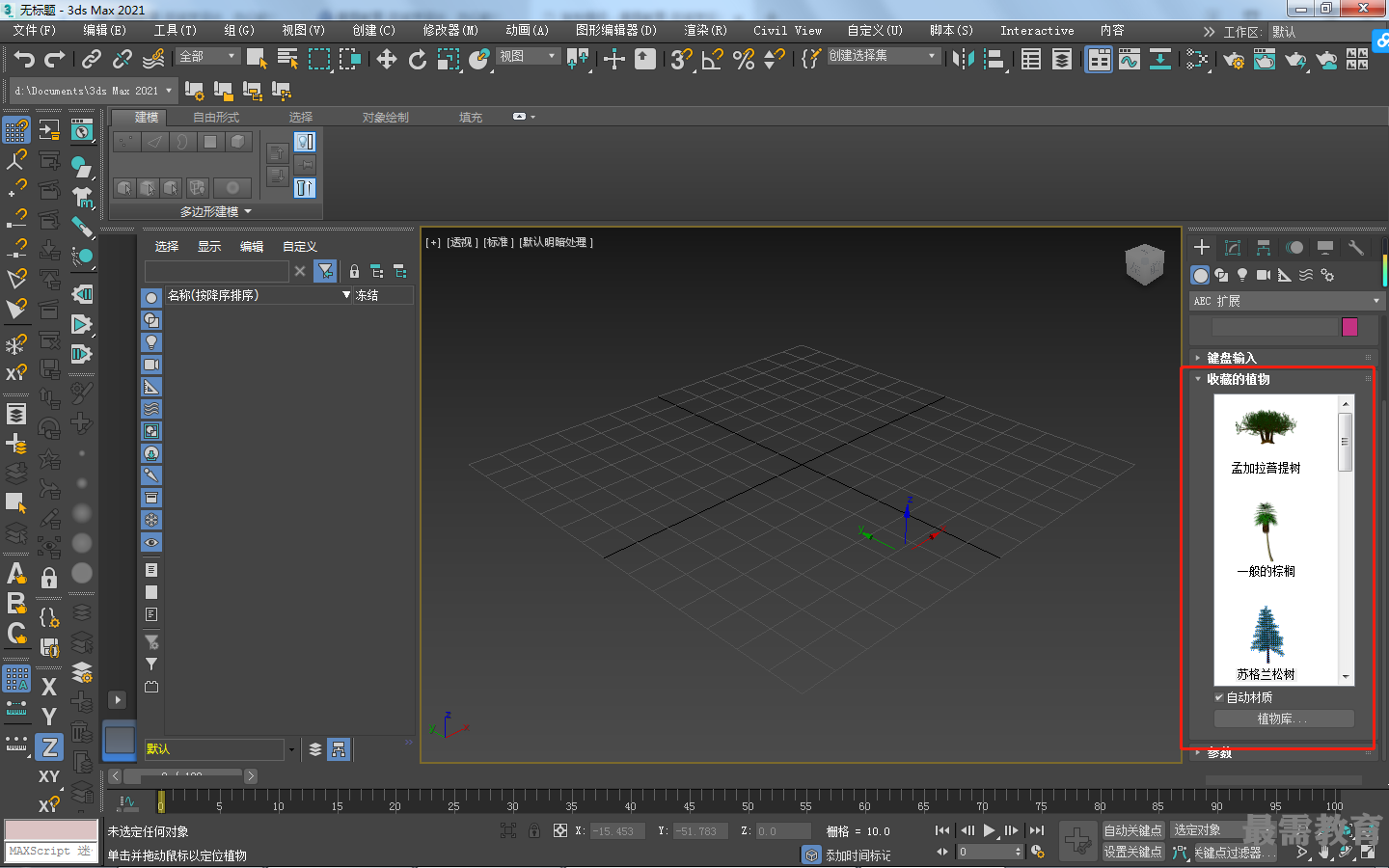Switch to the 自由形式 ribbon tab
The image size is (1389, 868).
pos(216,118)
